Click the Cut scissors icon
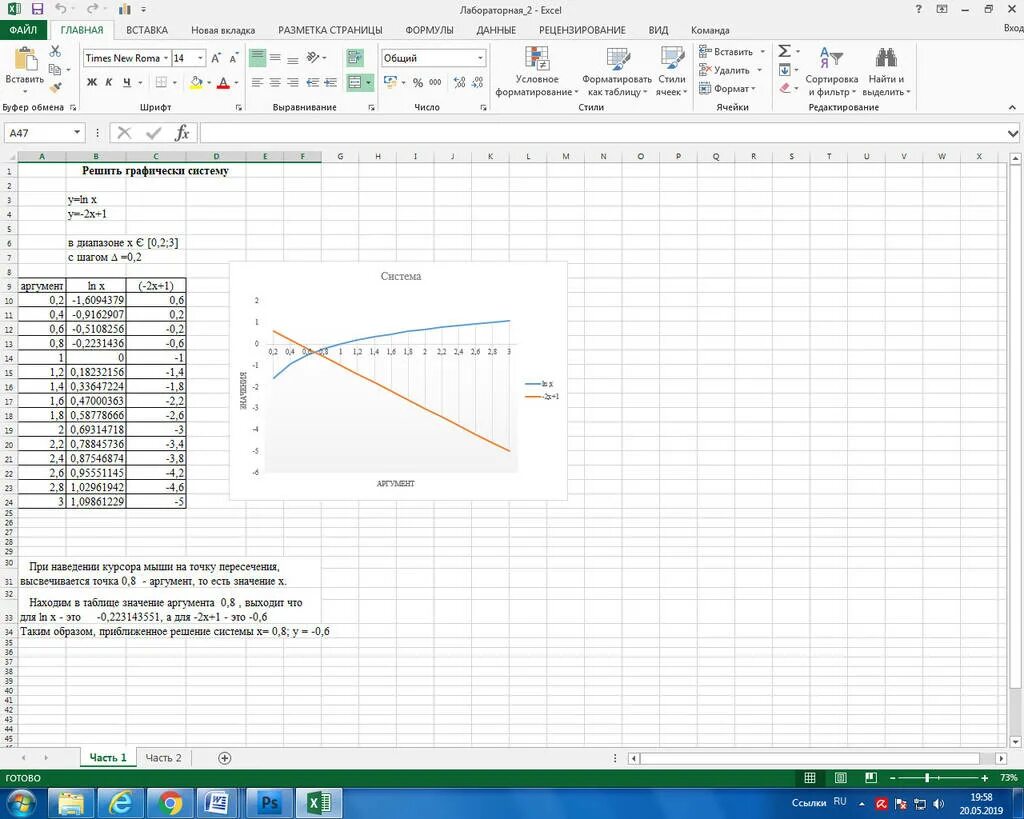1024x819 pixels. coord(56,52)
